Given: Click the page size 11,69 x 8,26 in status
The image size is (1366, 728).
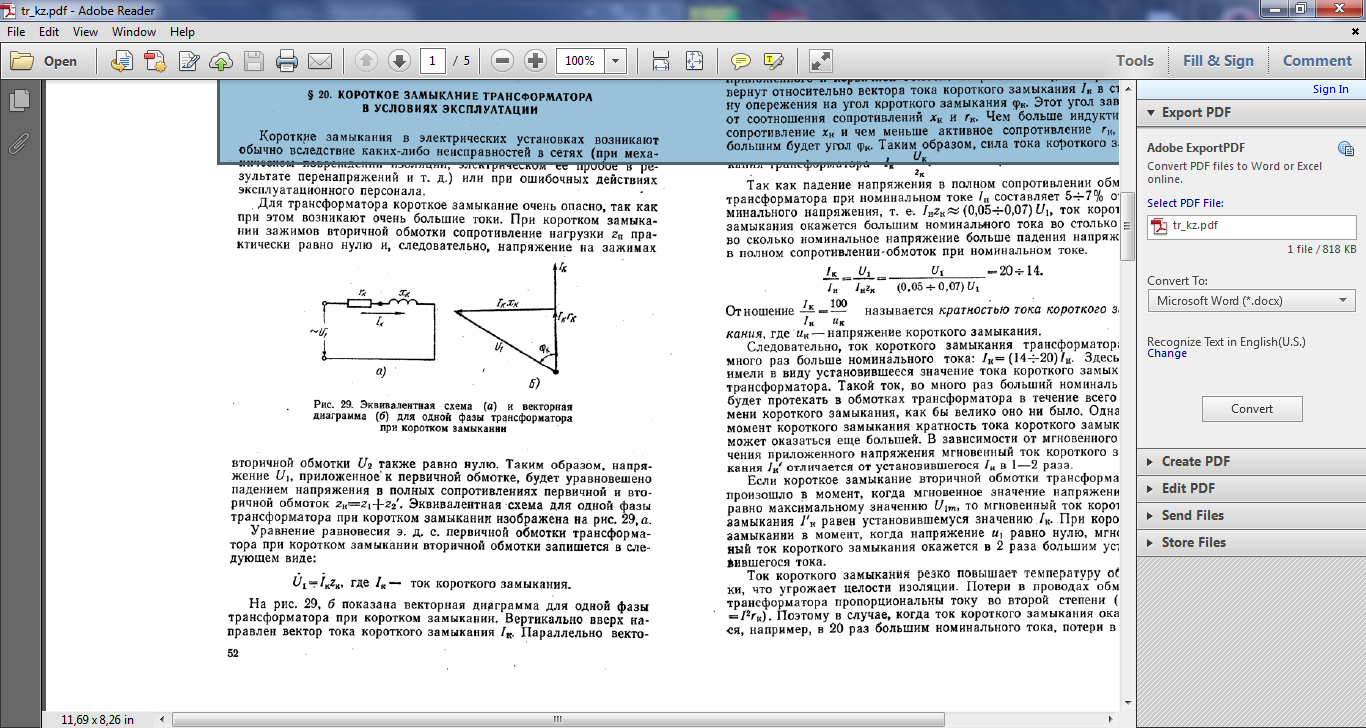Looking at the screenshot, I should click(x=97, y=719).
